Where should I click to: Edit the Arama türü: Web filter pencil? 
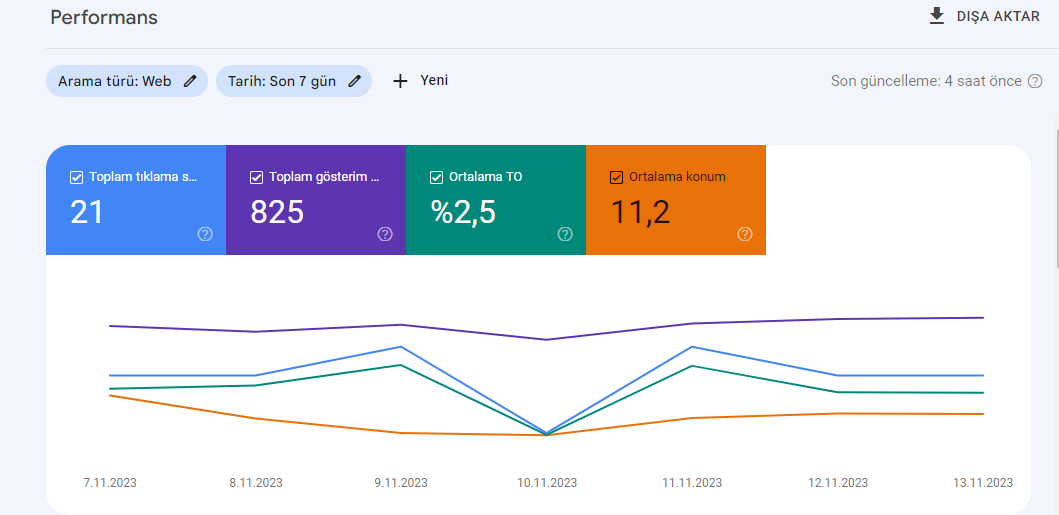coord(190,82)
